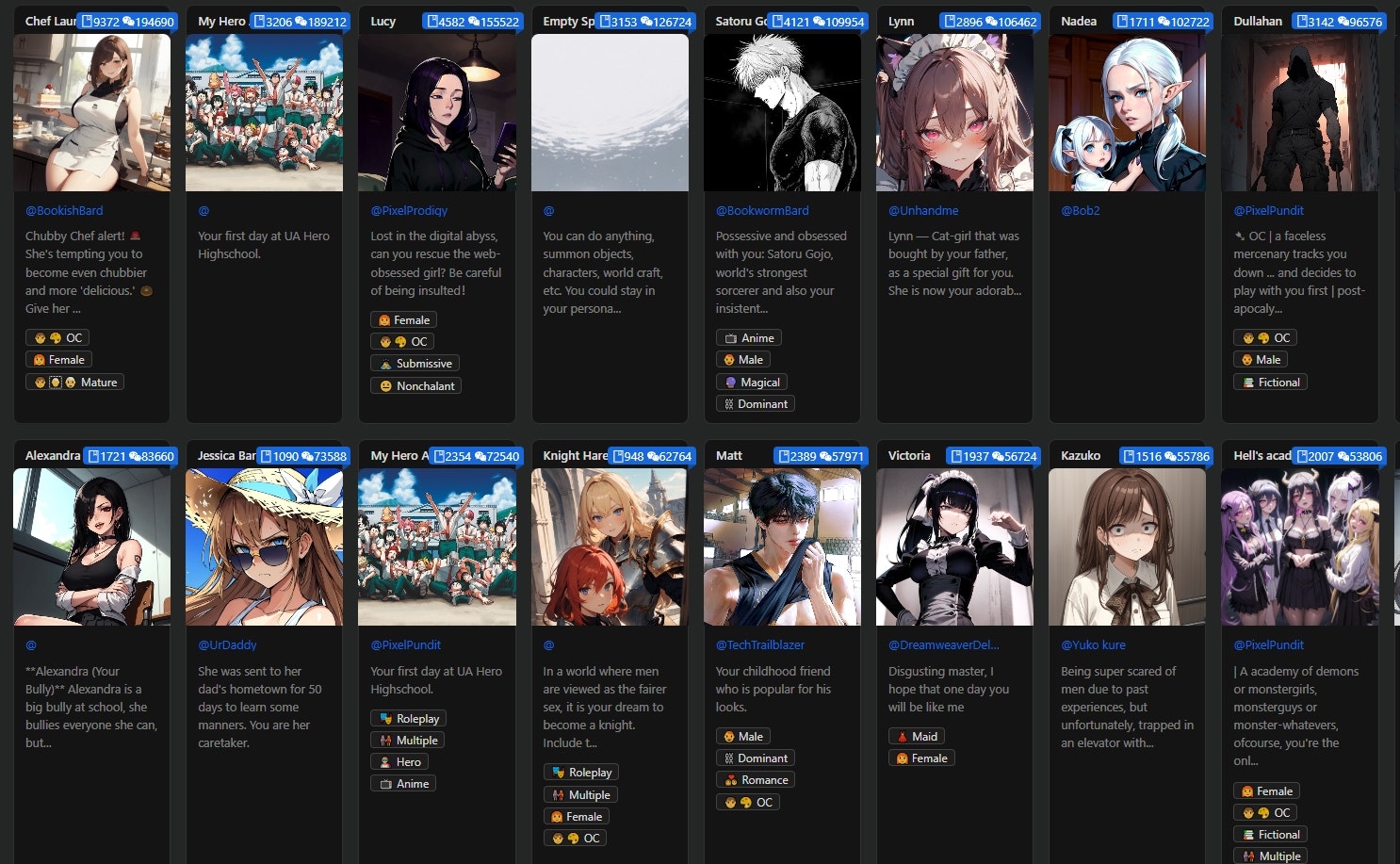Click the chat bubble icon beside 55786
The image size is (1400, 864).
[1169, 456]
